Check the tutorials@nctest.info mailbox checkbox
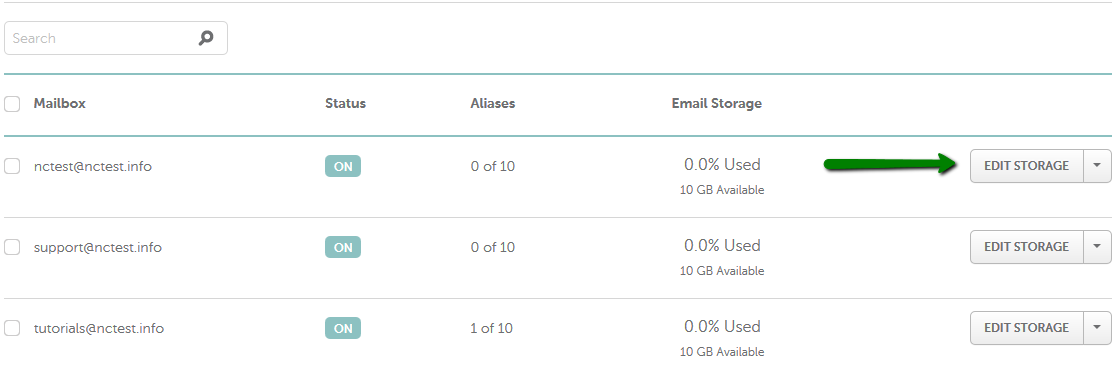The image size is (1116, 376). coord(12,329)
